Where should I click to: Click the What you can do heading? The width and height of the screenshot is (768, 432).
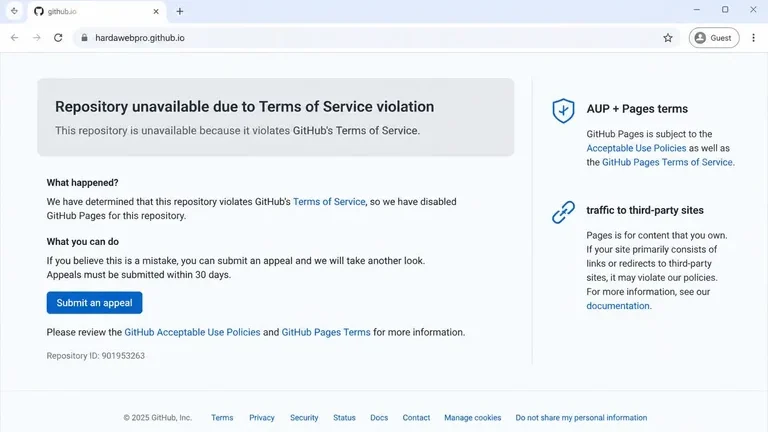point(83,241)
